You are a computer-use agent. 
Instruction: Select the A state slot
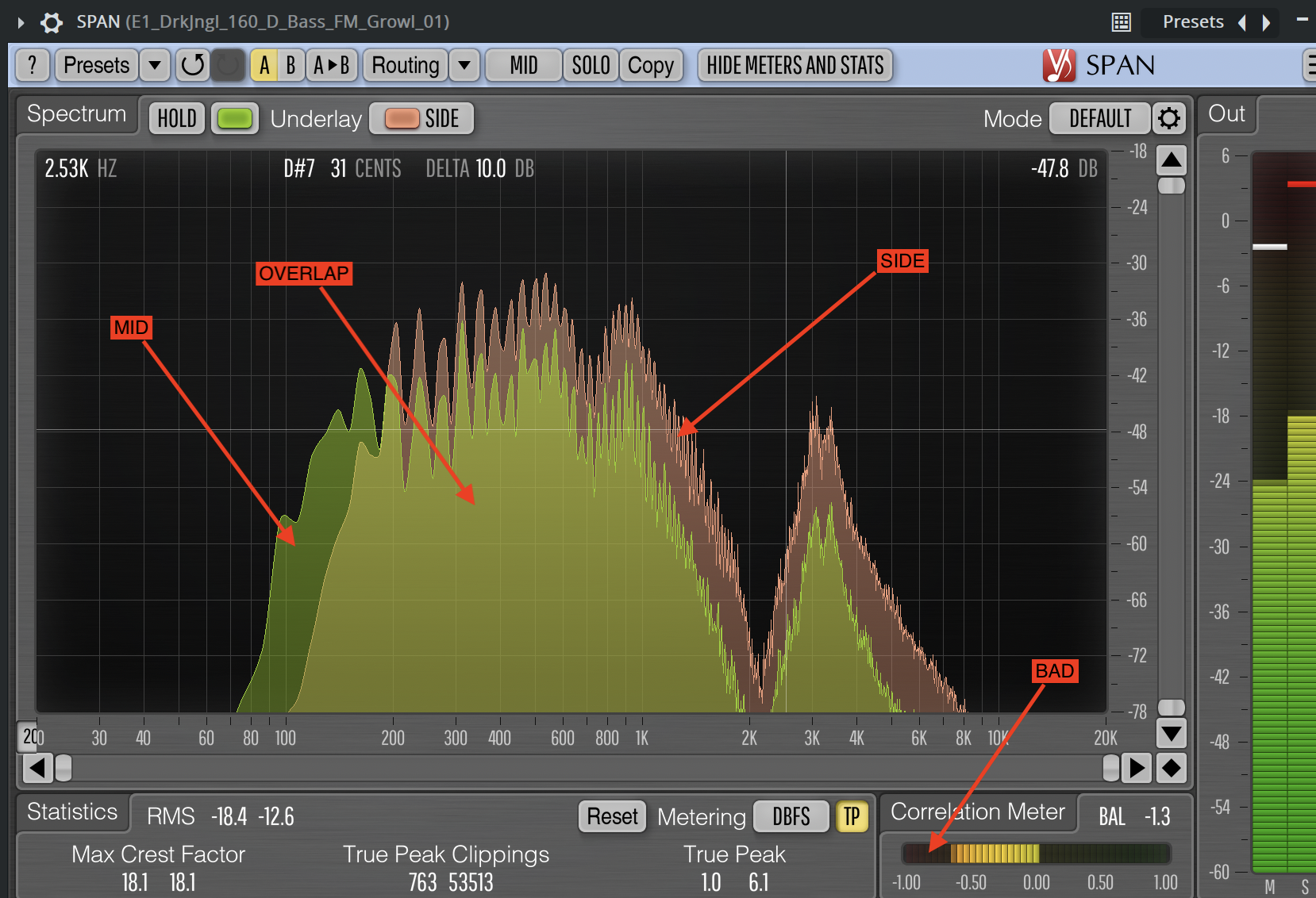pyautogui.click(x=264, y=65)
